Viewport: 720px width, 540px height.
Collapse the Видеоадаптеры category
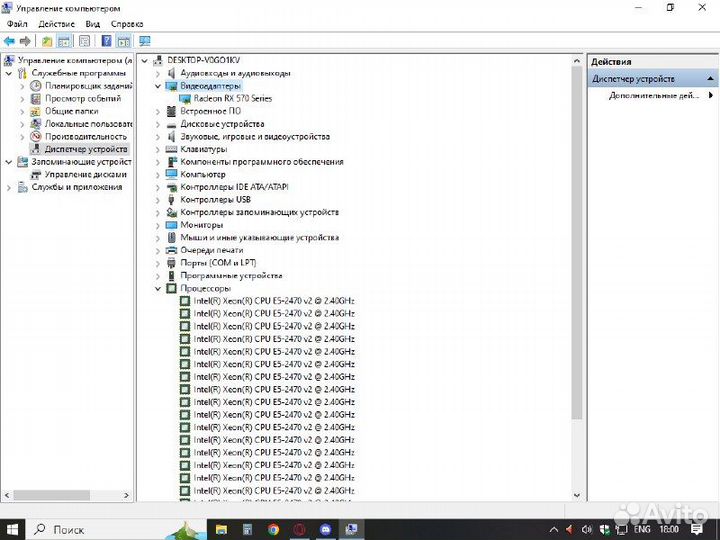pos(158,86)
